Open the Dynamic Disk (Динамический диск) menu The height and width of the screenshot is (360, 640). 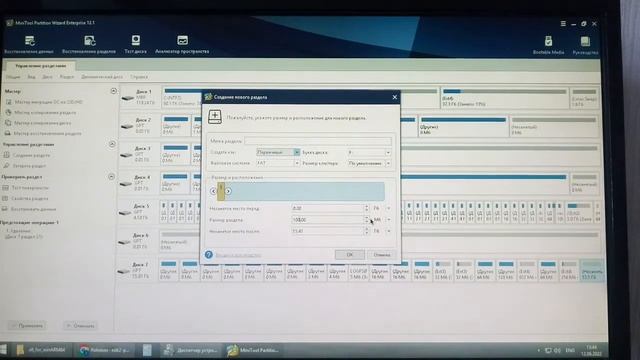(x=102, y=77)
